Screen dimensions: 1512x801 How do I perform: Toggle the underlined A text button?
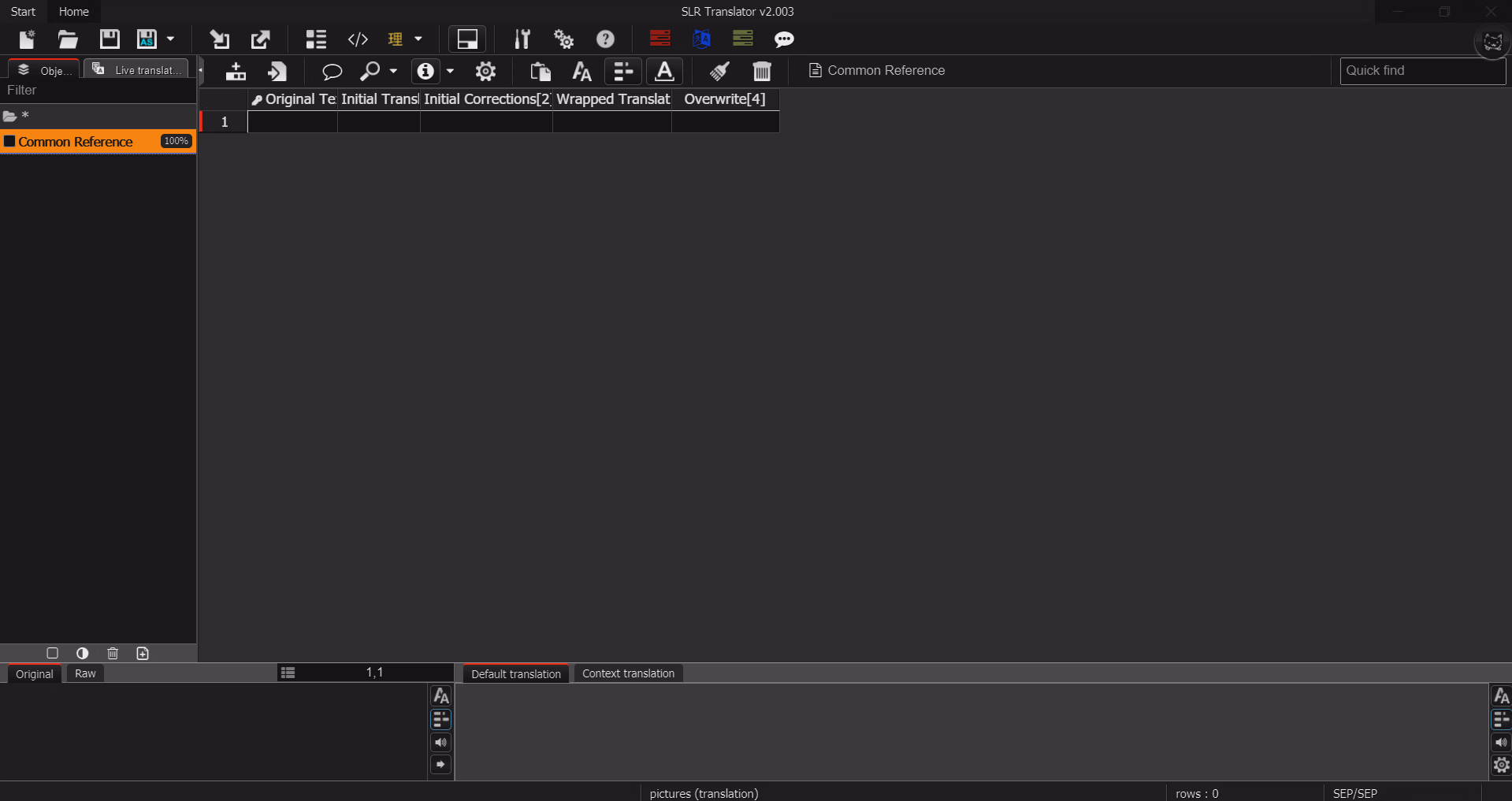coord(664,72)
